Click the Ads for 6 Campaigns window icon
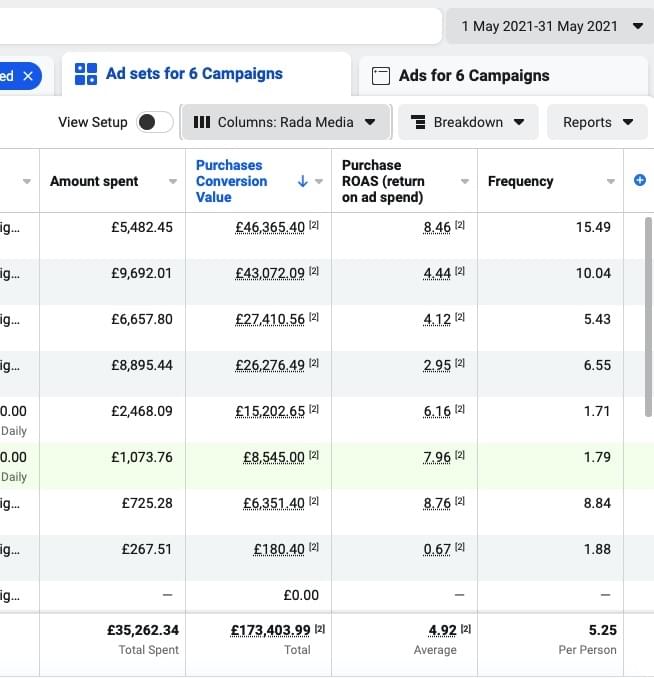 click(380, 76)
